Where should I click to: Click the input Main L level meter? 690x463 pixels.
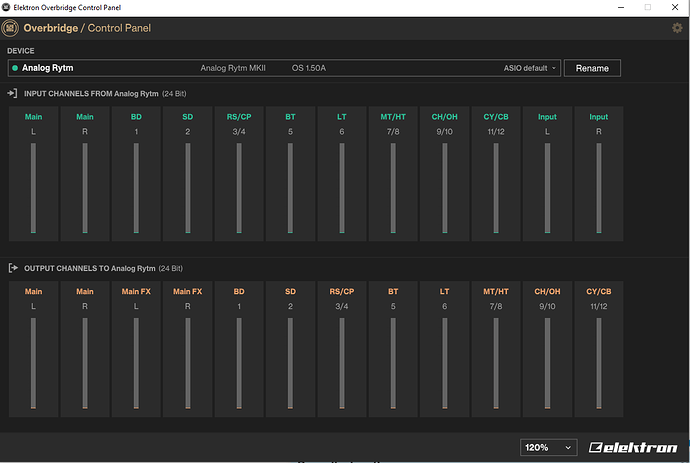coord(33,188)
